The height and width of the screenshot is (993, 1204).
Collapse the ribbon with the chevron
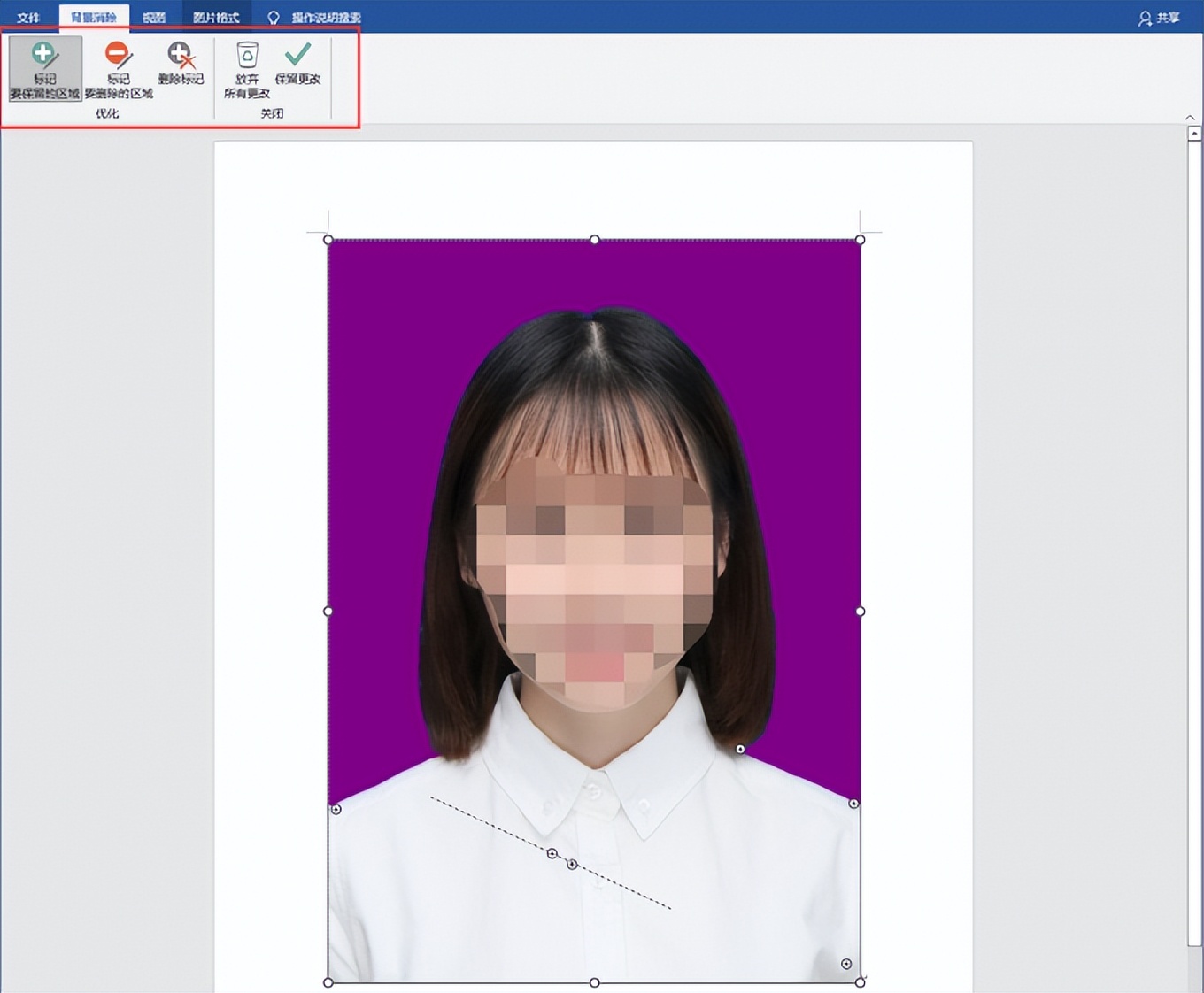(x=1190, y=118)
